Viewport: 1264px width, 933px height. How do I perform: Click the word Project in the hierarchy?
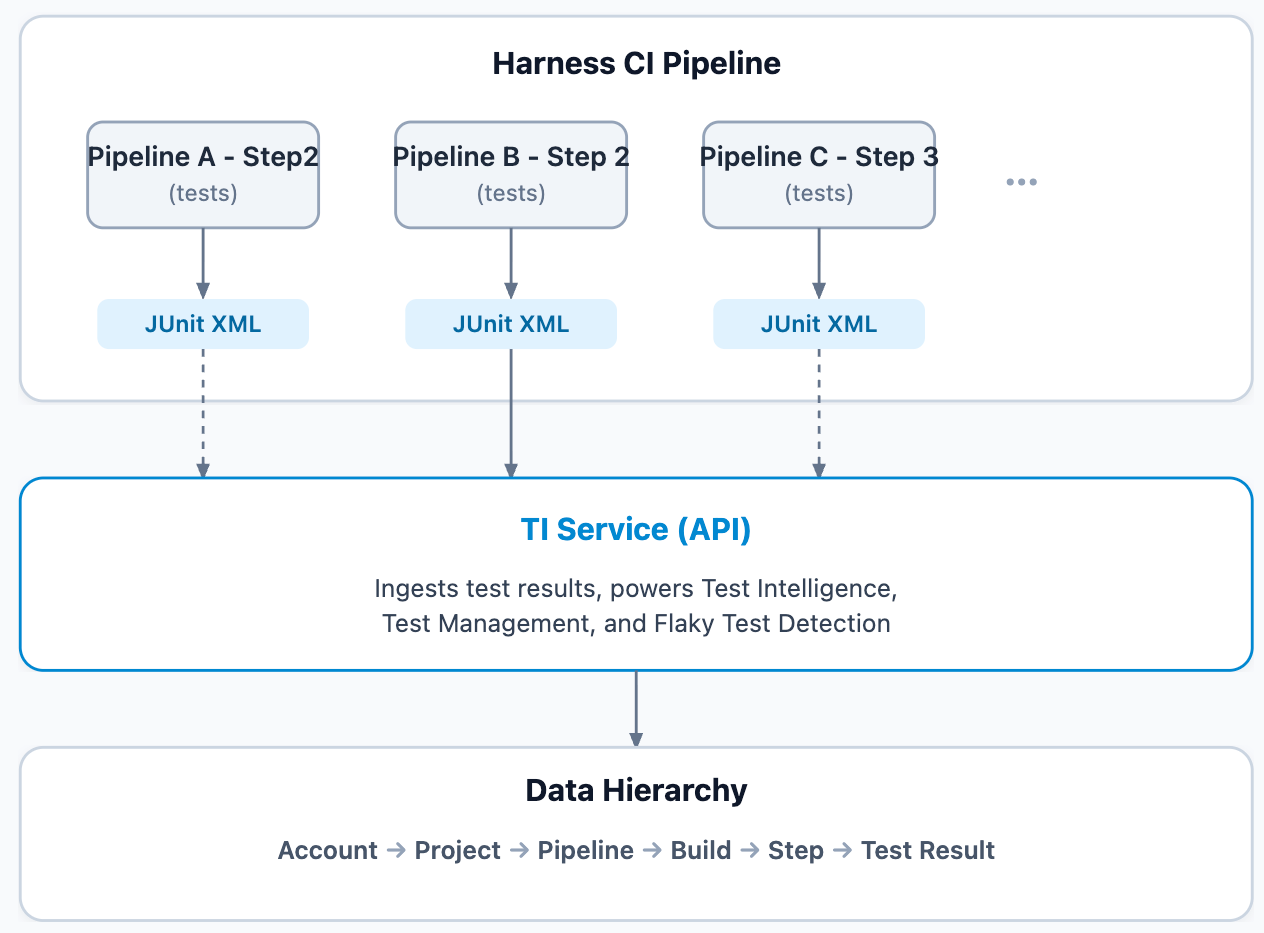pyautogui.click(x=458, y=851)
